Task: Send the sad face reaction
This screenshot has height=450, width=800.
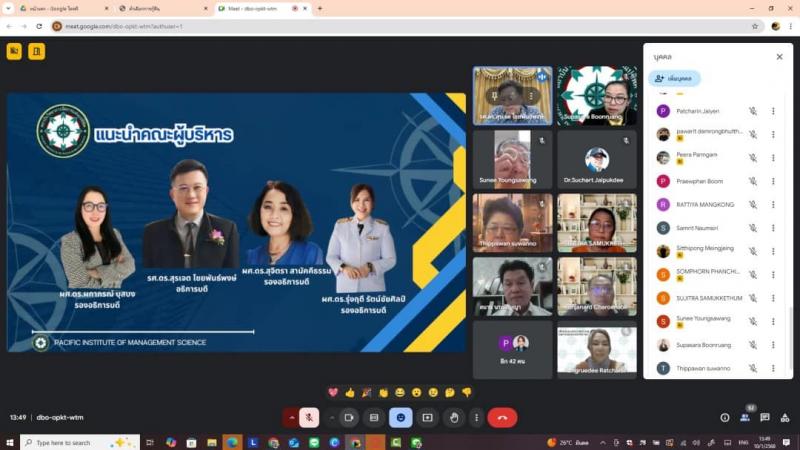Action: tap(433, 392)
